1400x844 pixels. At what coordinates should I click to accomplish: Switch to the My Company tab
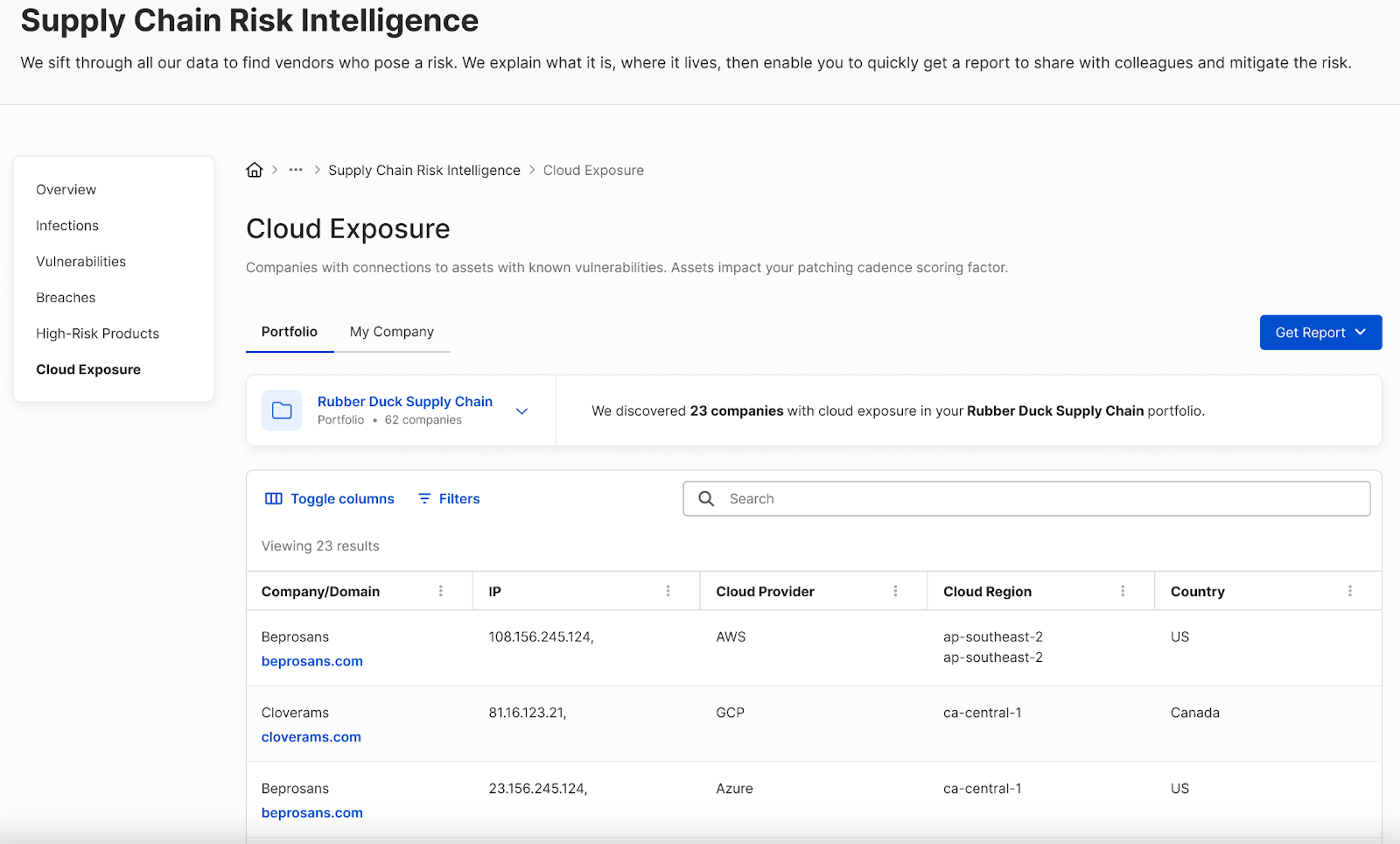[392, 332]
